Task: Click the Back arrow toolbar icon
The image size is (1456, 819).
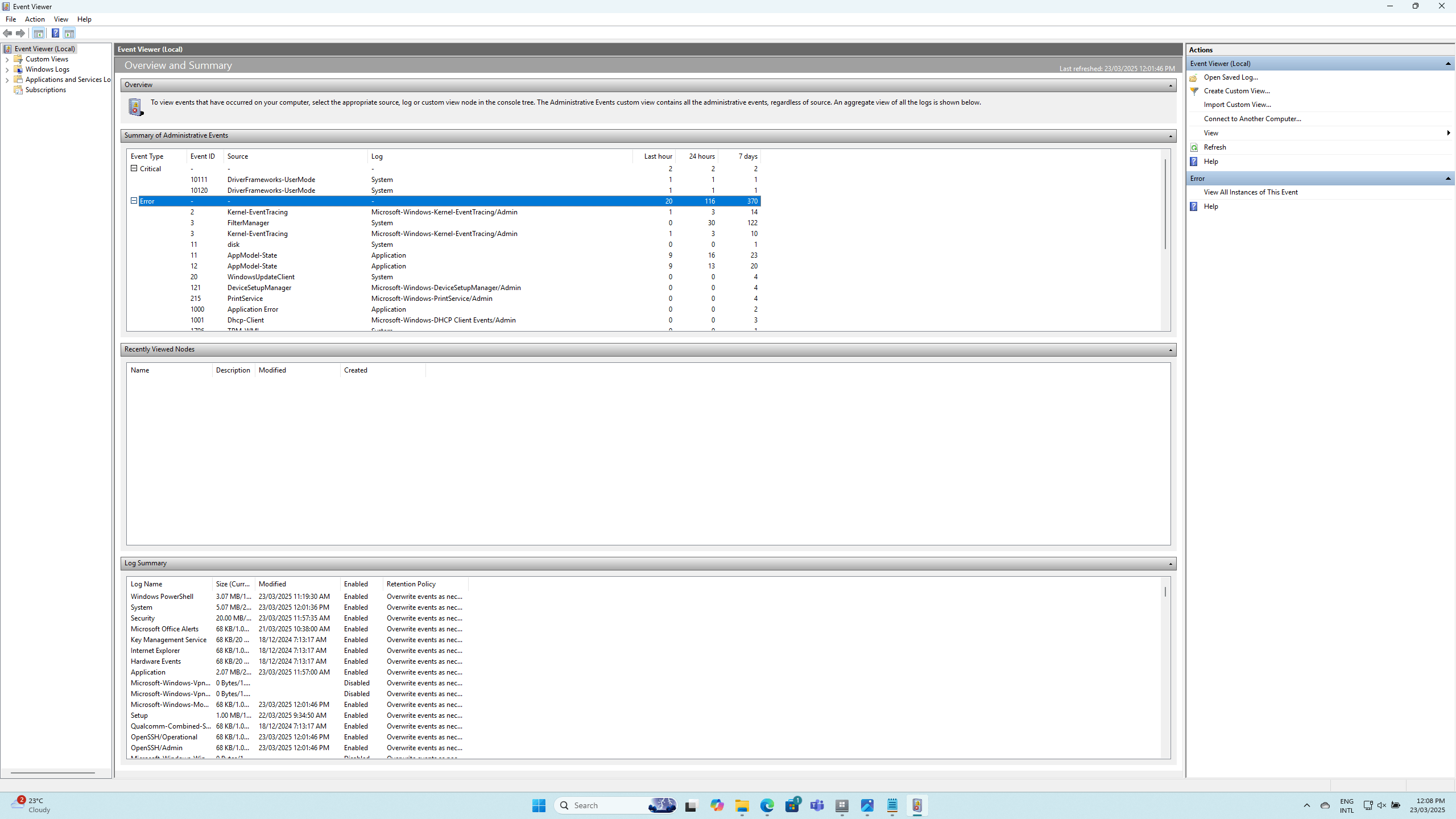Action: click(x=7, y=34)
